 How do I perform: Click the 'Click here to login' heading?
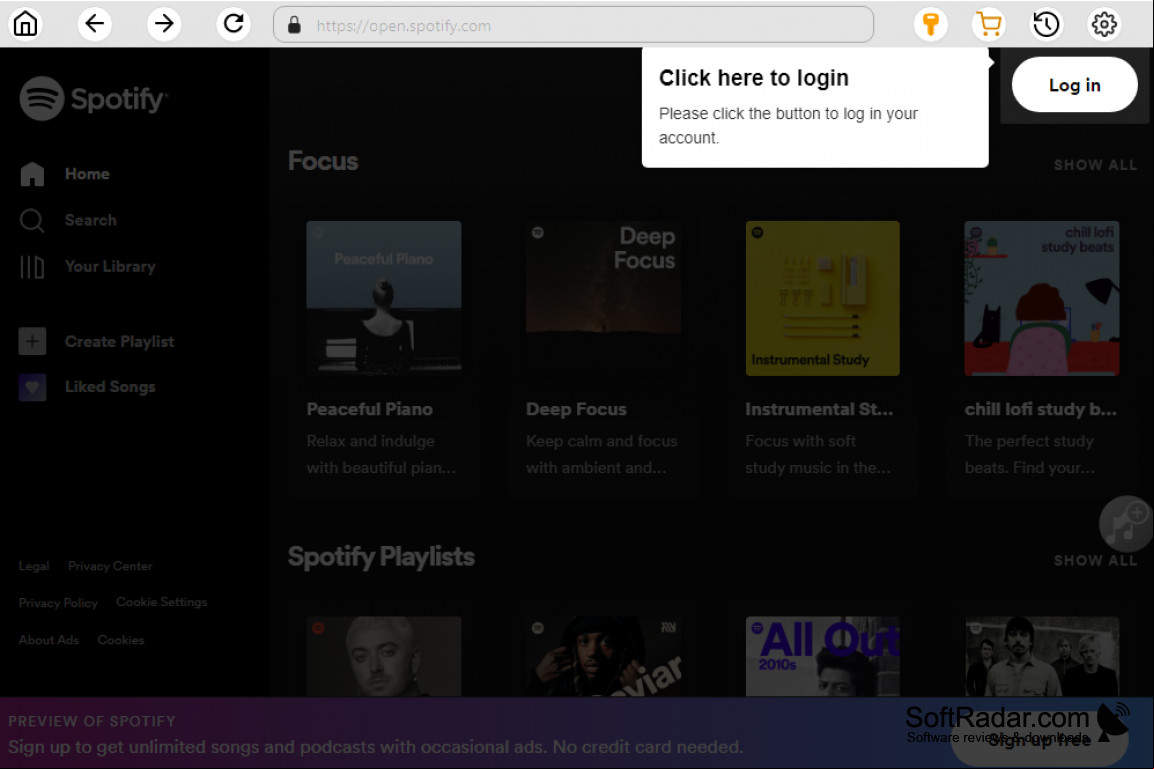tap(754, 78)
